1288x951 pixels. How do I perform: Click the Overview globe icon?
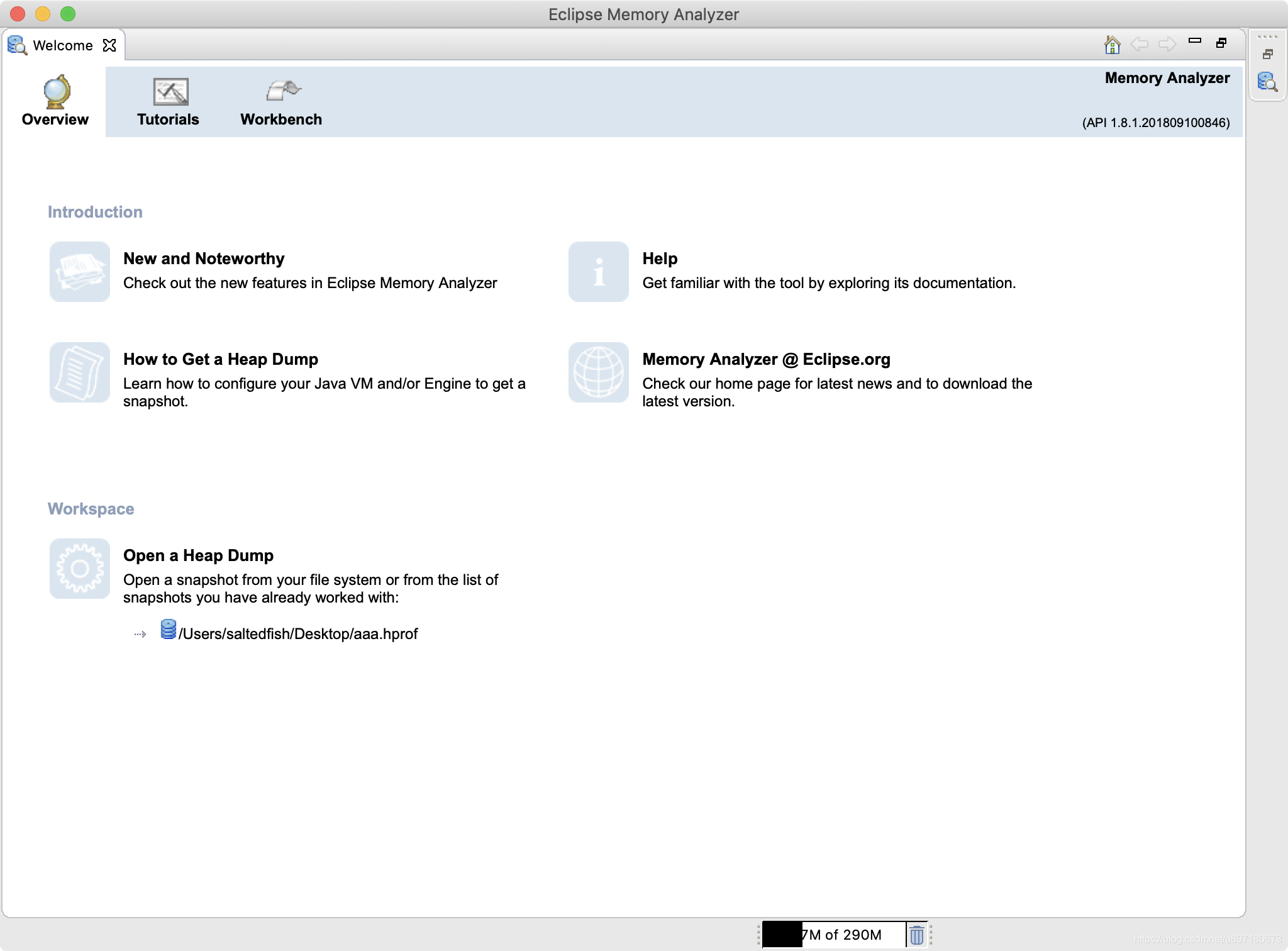click(x=56, y=92)
